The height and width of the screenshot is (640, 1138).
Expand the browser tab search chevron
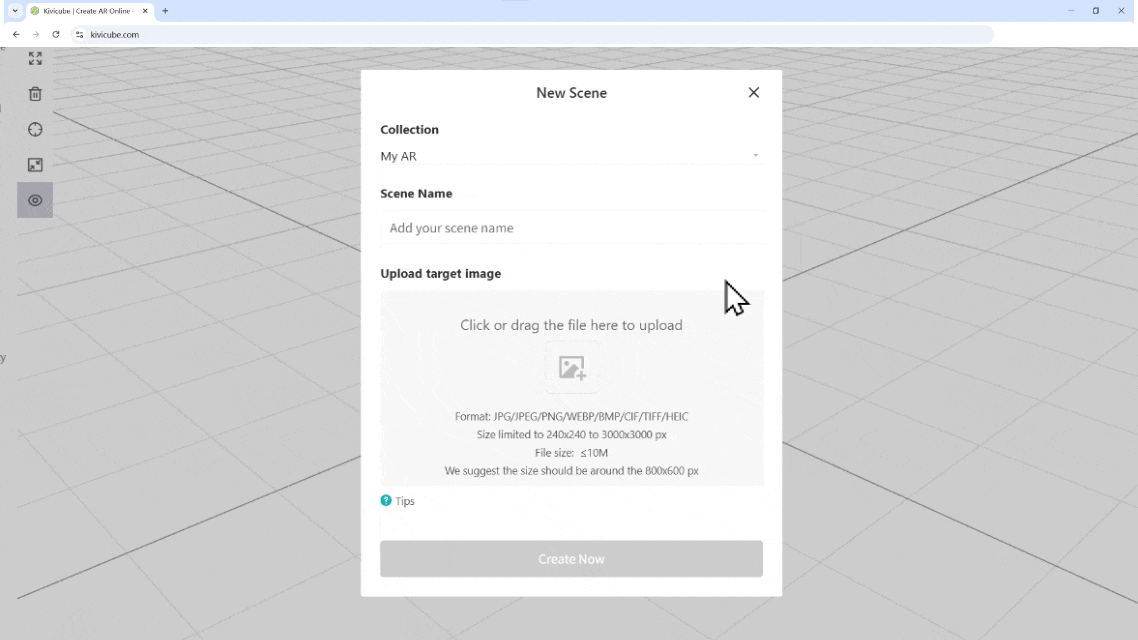click(15, 11)
